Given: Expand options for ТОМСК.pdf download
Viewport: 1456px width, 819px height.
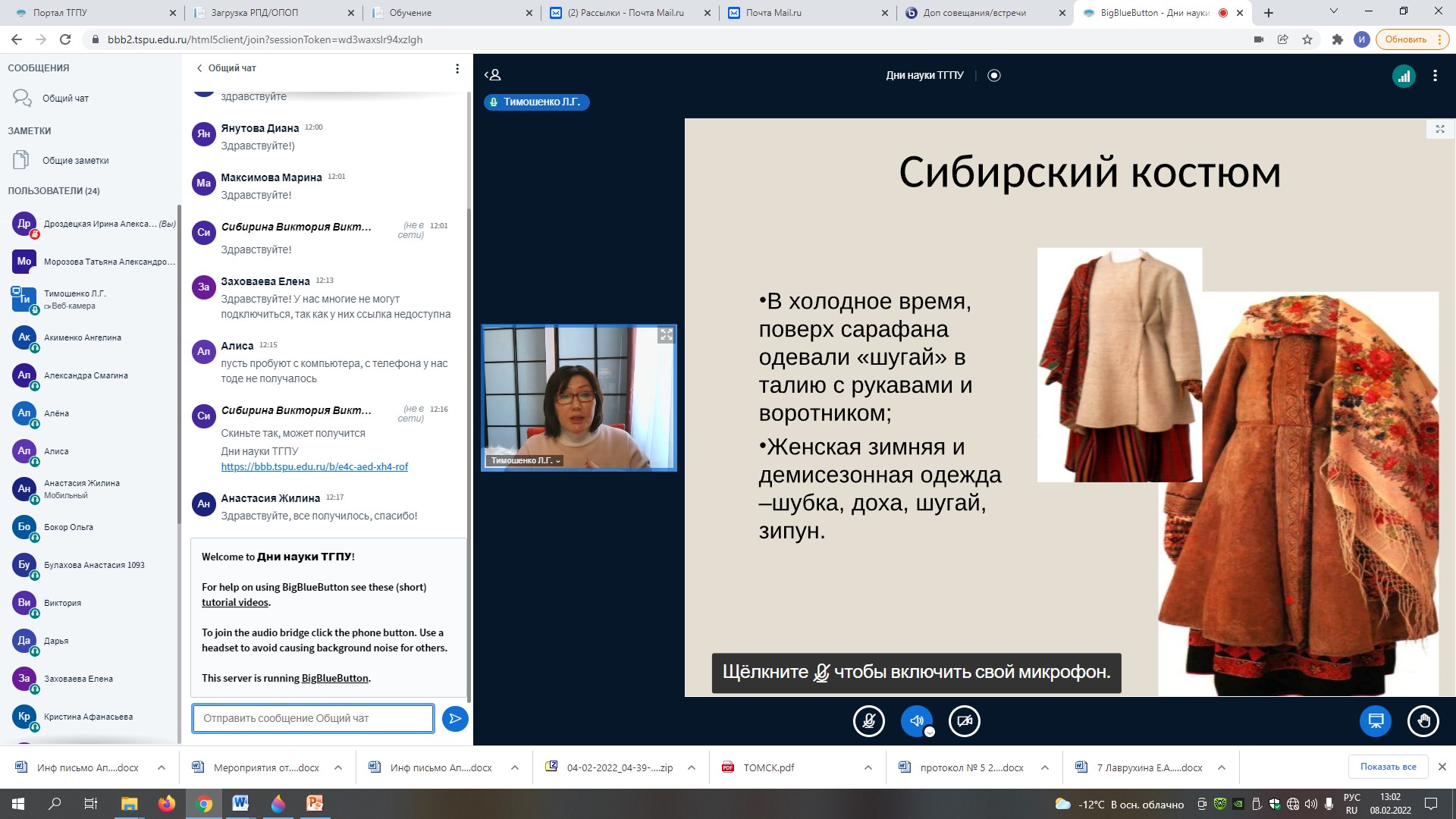Looking at the screenshot, I should click(x=868, y=767).
